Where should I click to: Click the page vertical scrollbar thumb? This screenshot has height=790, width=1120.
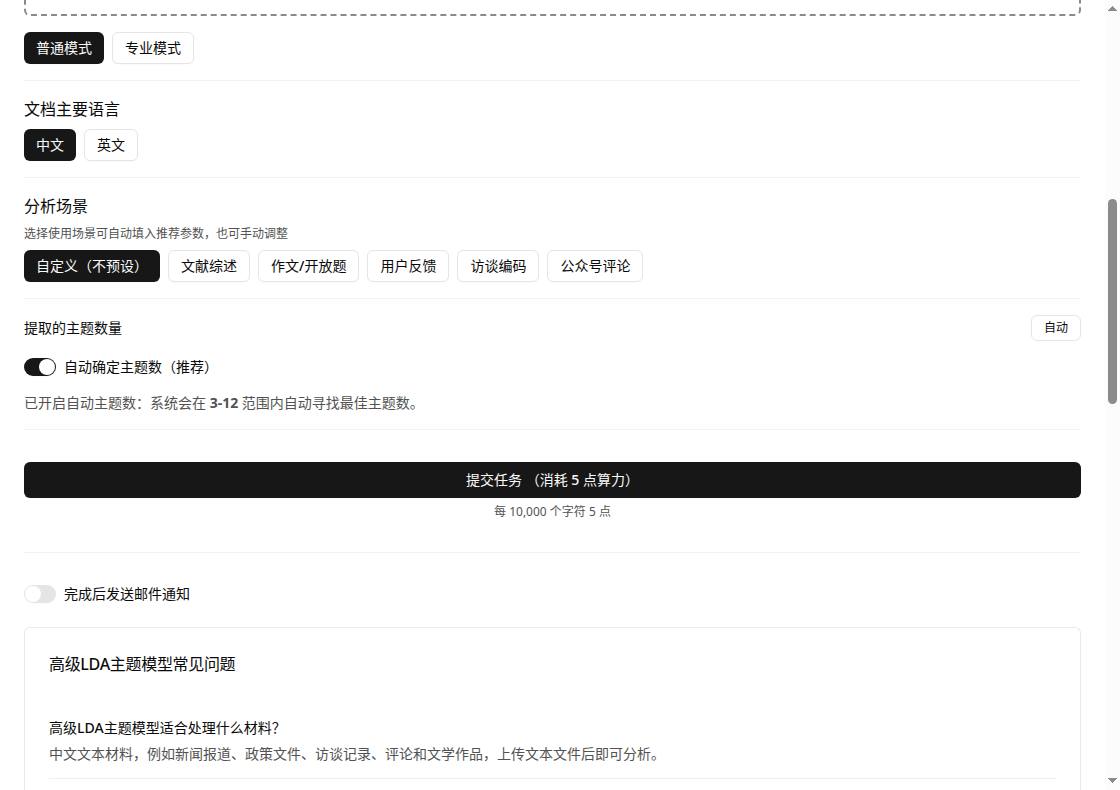click(1112, 301)
